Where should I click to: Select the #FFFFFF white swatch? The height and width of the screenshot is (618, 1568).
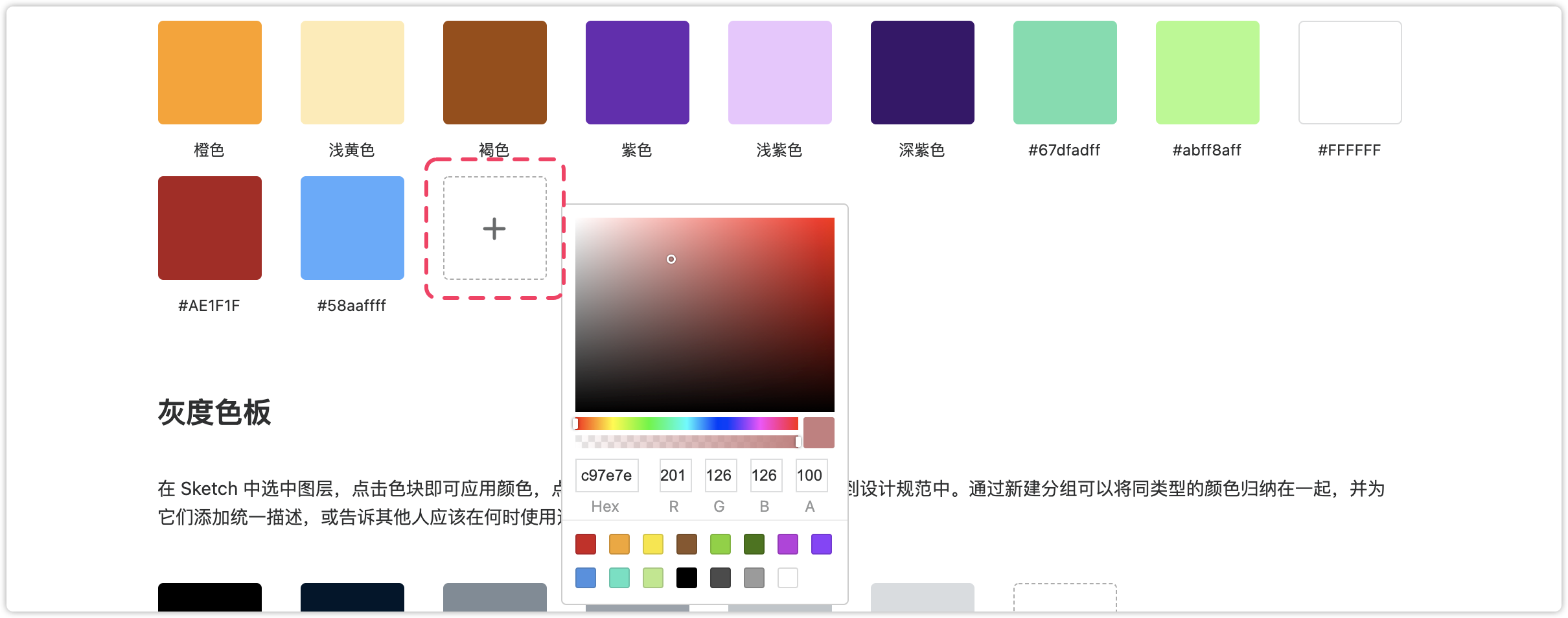pyautogui.click(x=1350, y=73)
